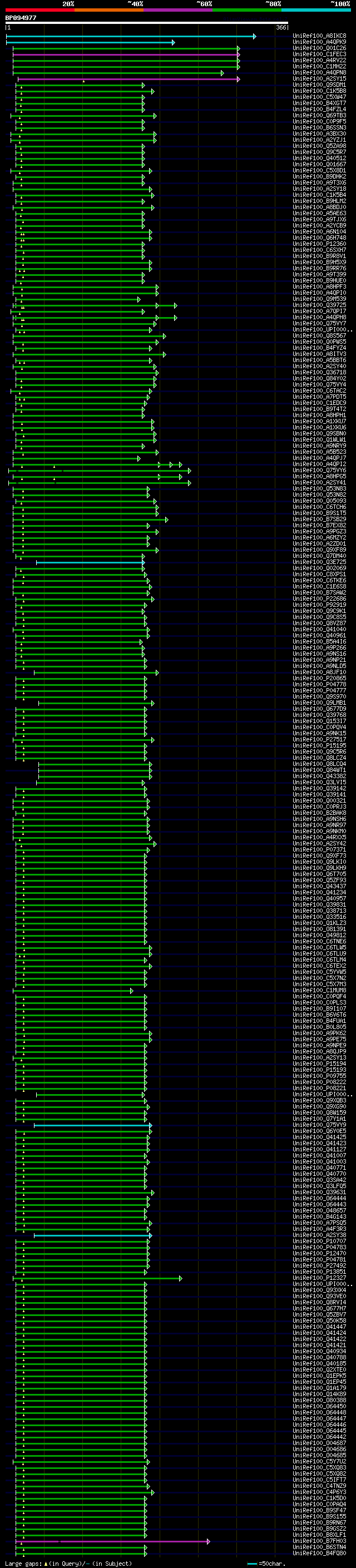Select label UniRef100_C6SXH7
This screenshot has width=356, height=1568.
tap(319, 250)
